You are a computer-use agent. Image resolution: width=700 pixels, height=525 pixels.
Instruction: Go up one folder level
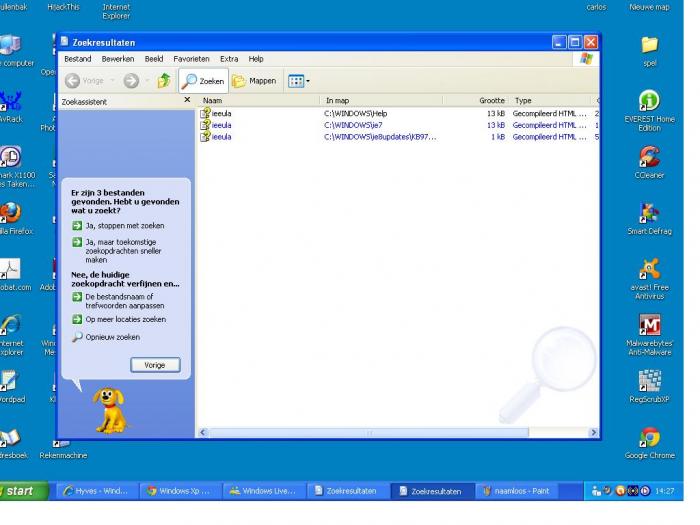(164, 81)
